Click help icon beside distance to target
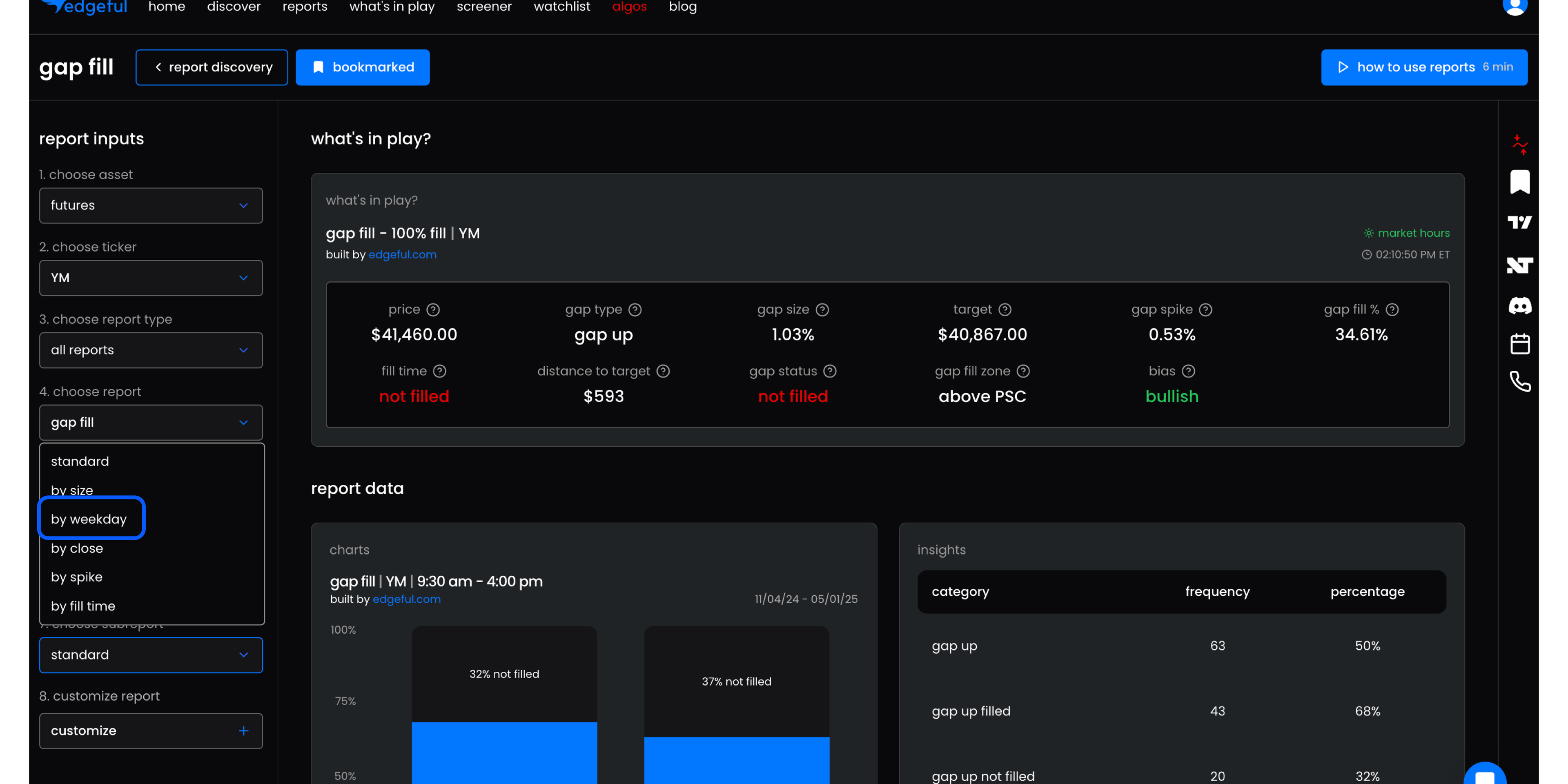 click(x=663, y=371)
